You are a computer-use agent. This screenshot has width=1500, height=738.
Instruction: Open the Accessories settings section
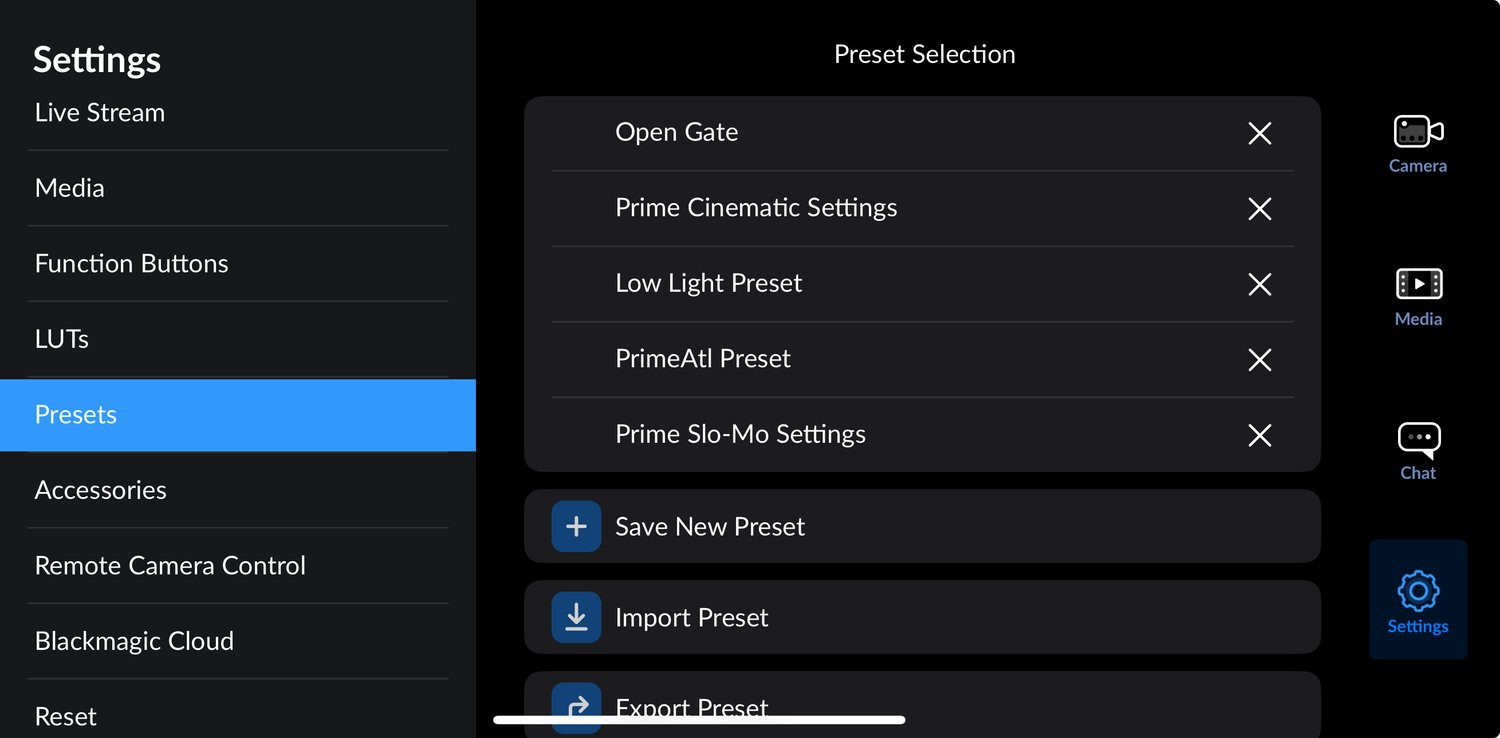point(101,490)
